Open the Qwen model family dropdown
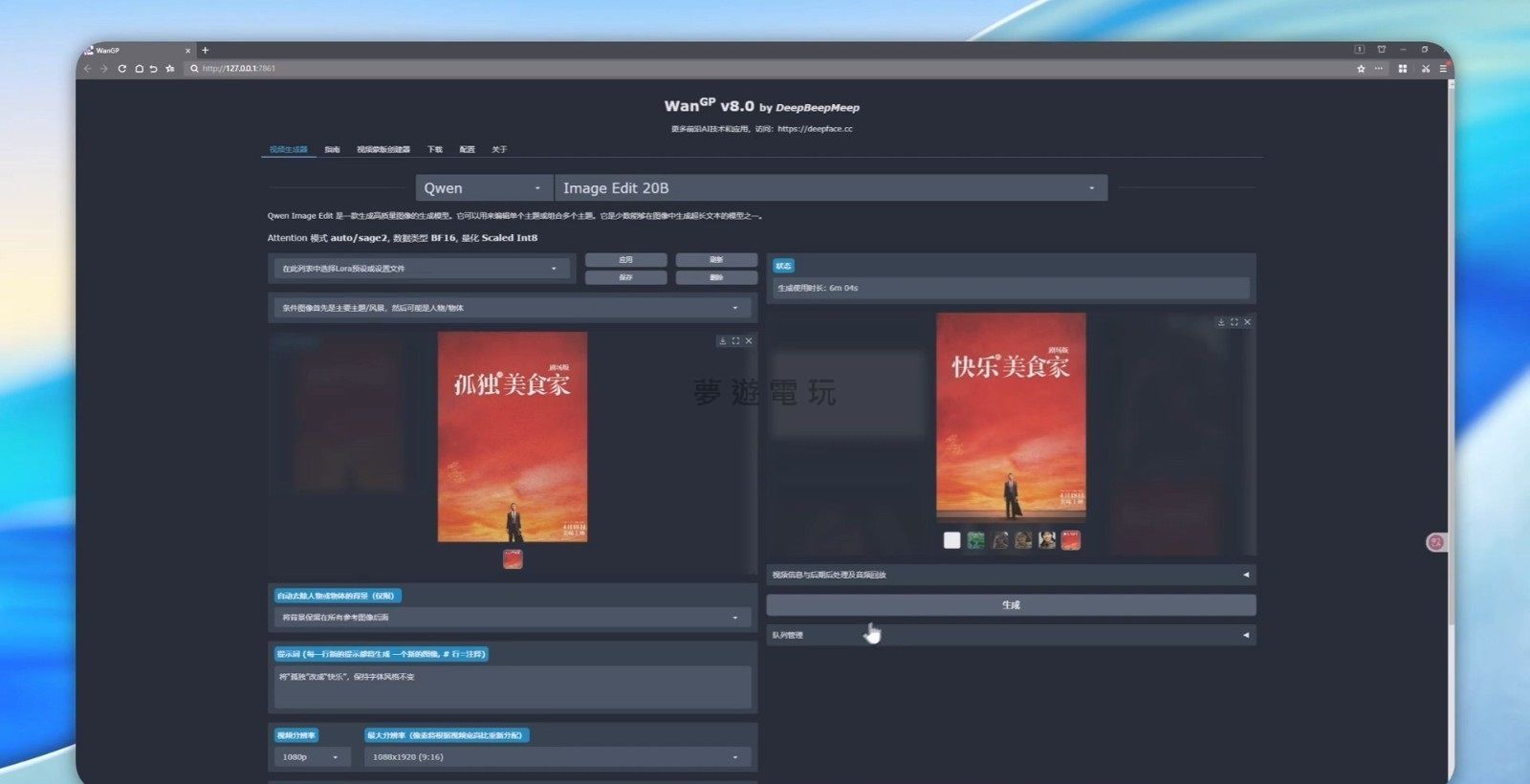1530x784 pixels. click(x=483, y=188)
